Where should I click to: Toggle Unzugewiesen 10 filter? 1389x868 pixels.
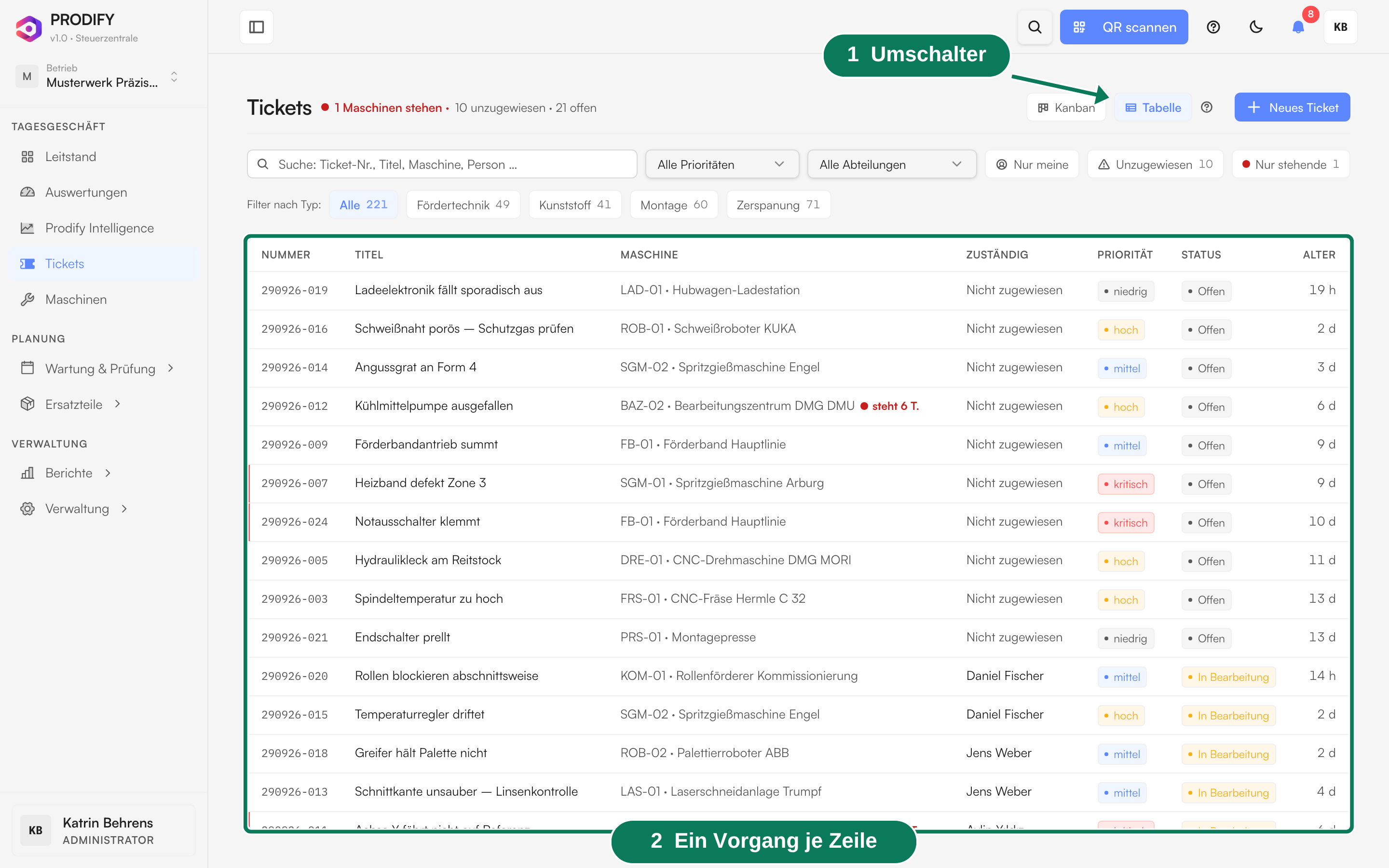1155,164
